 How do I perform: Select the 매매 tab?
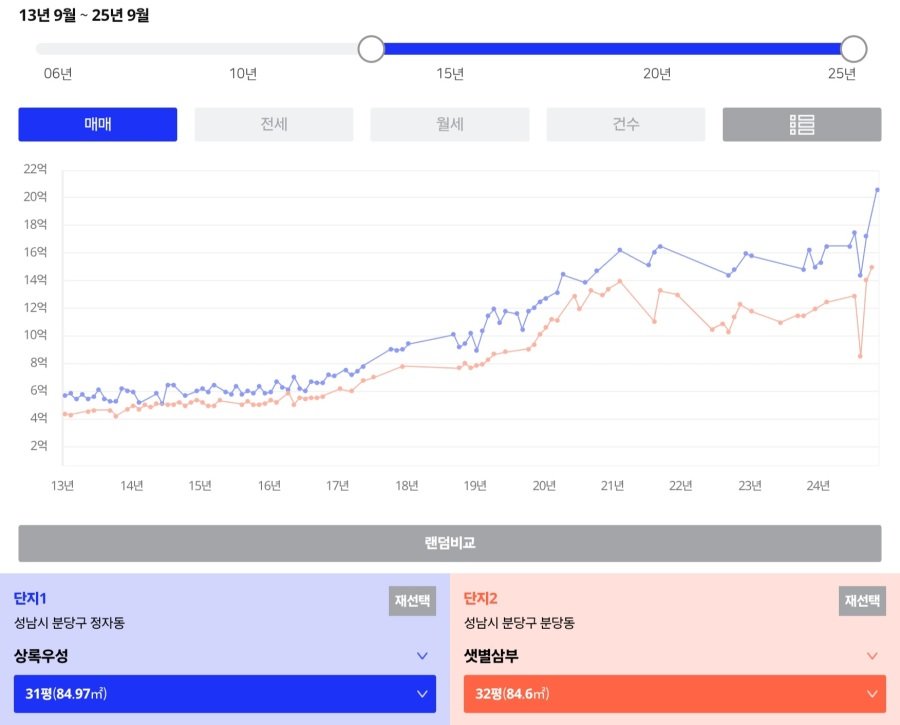pos(98,125)
